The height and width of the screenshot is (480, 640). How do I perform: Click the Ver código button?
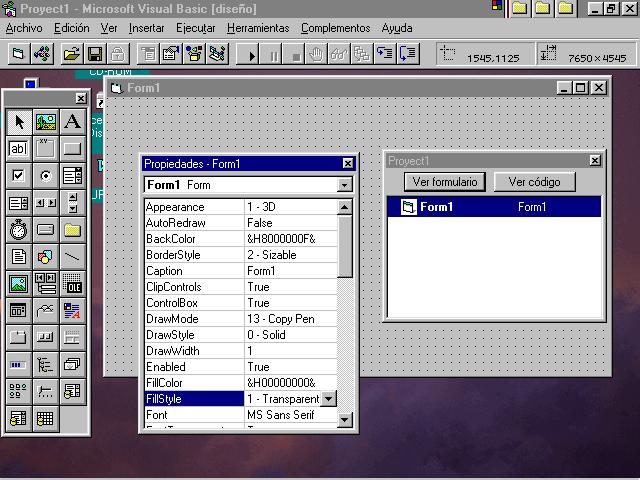(534, 182)
